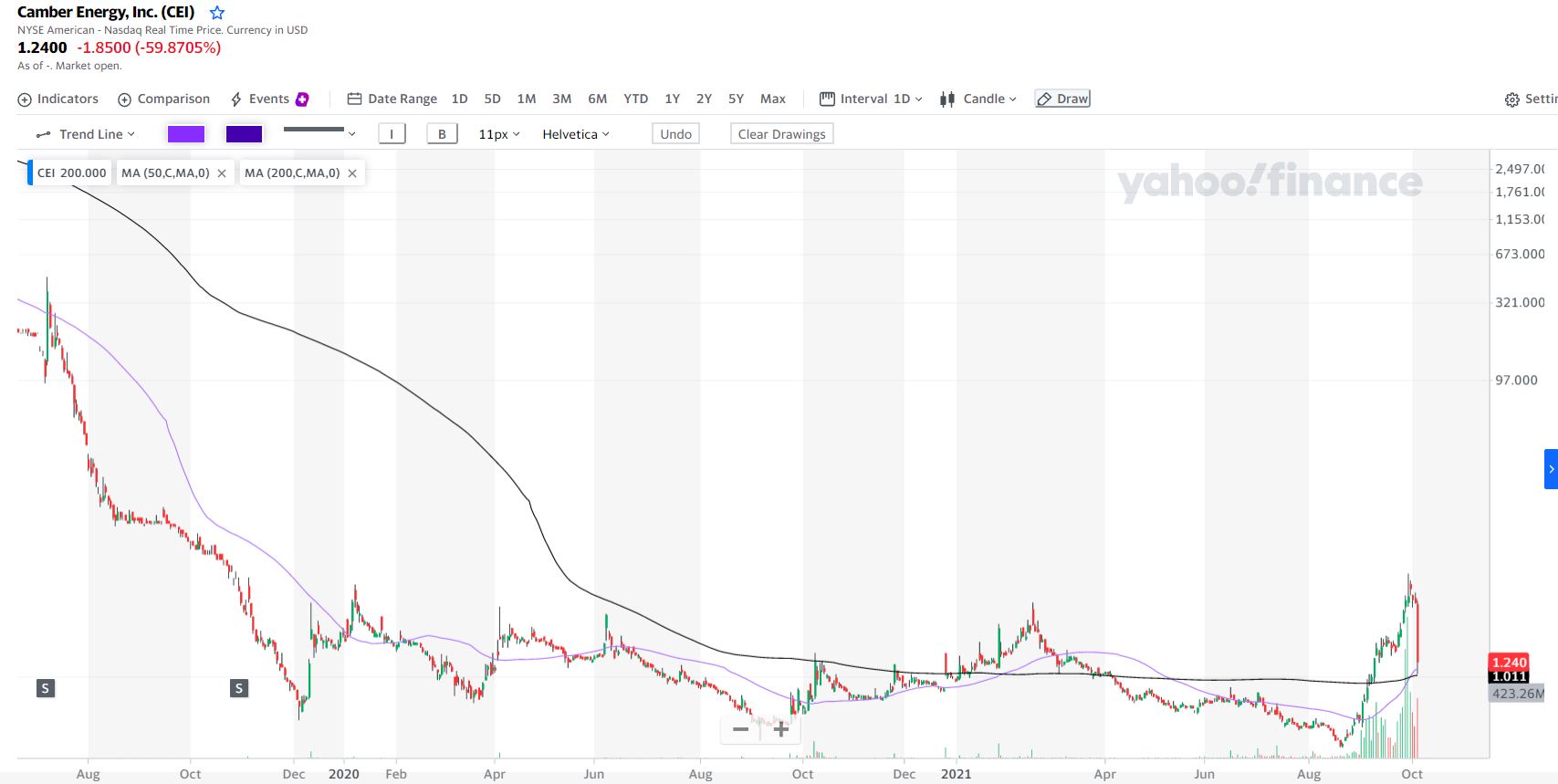Remove the MA (50,C,MA,0) indicator
This screenshot has height=784, width=1558.
[x=222, y=173]
